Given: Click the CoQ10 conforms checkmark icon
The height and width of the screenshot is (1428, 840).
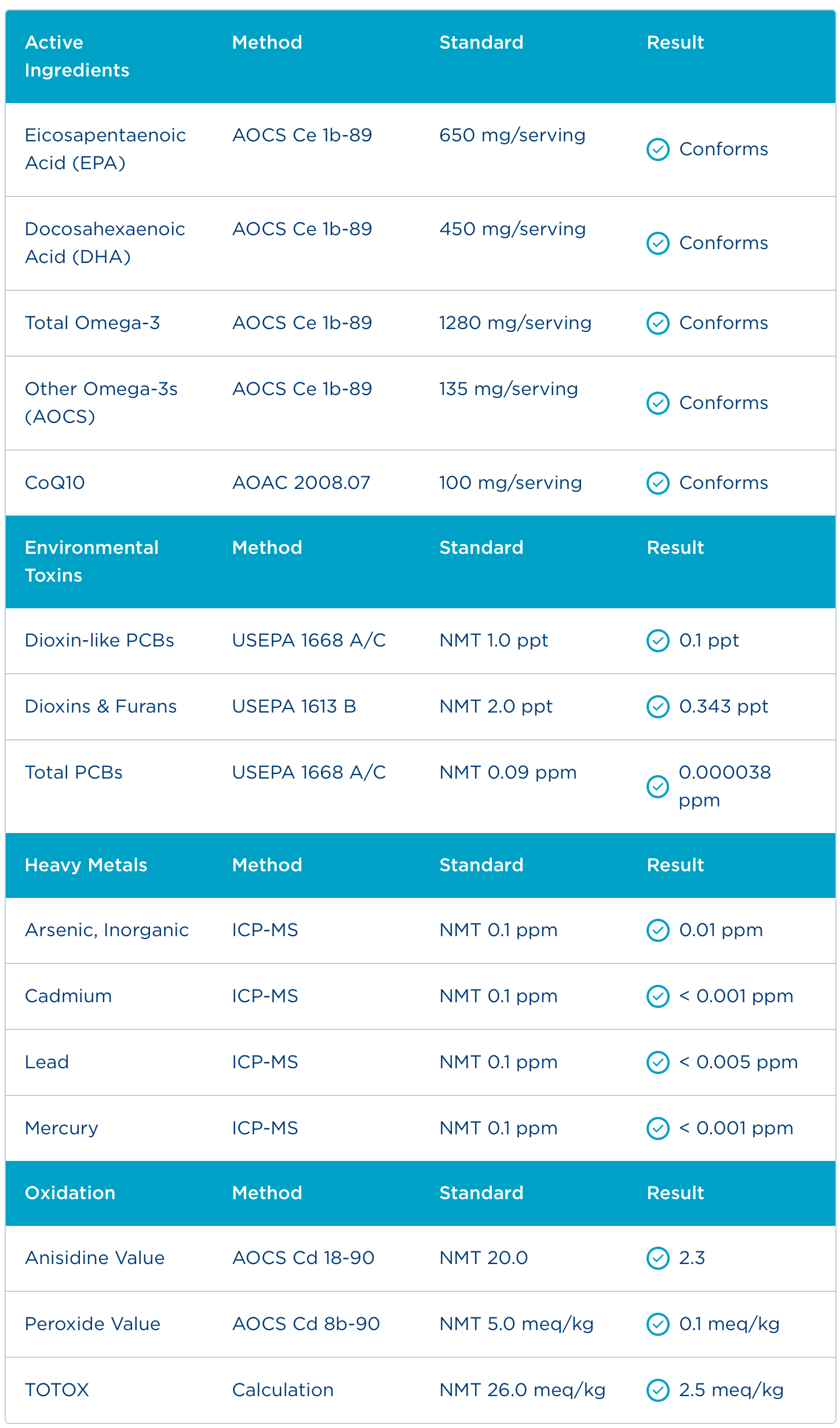Looking at the screenshot, I should tap(658, 483).
